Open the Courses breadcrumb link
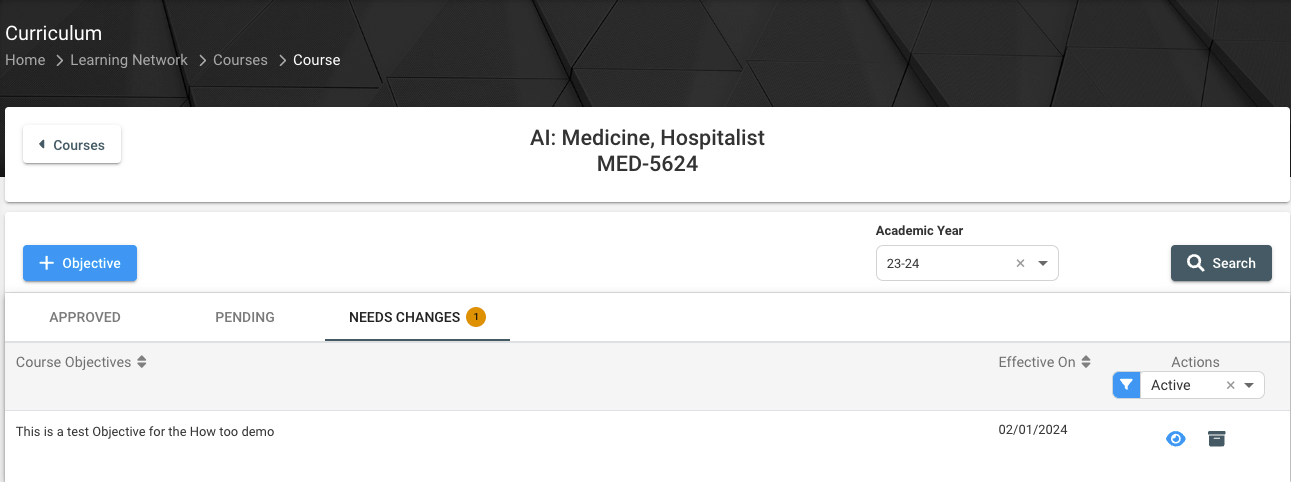Viewport: 1291px width, 482px height. pos(240,60)
